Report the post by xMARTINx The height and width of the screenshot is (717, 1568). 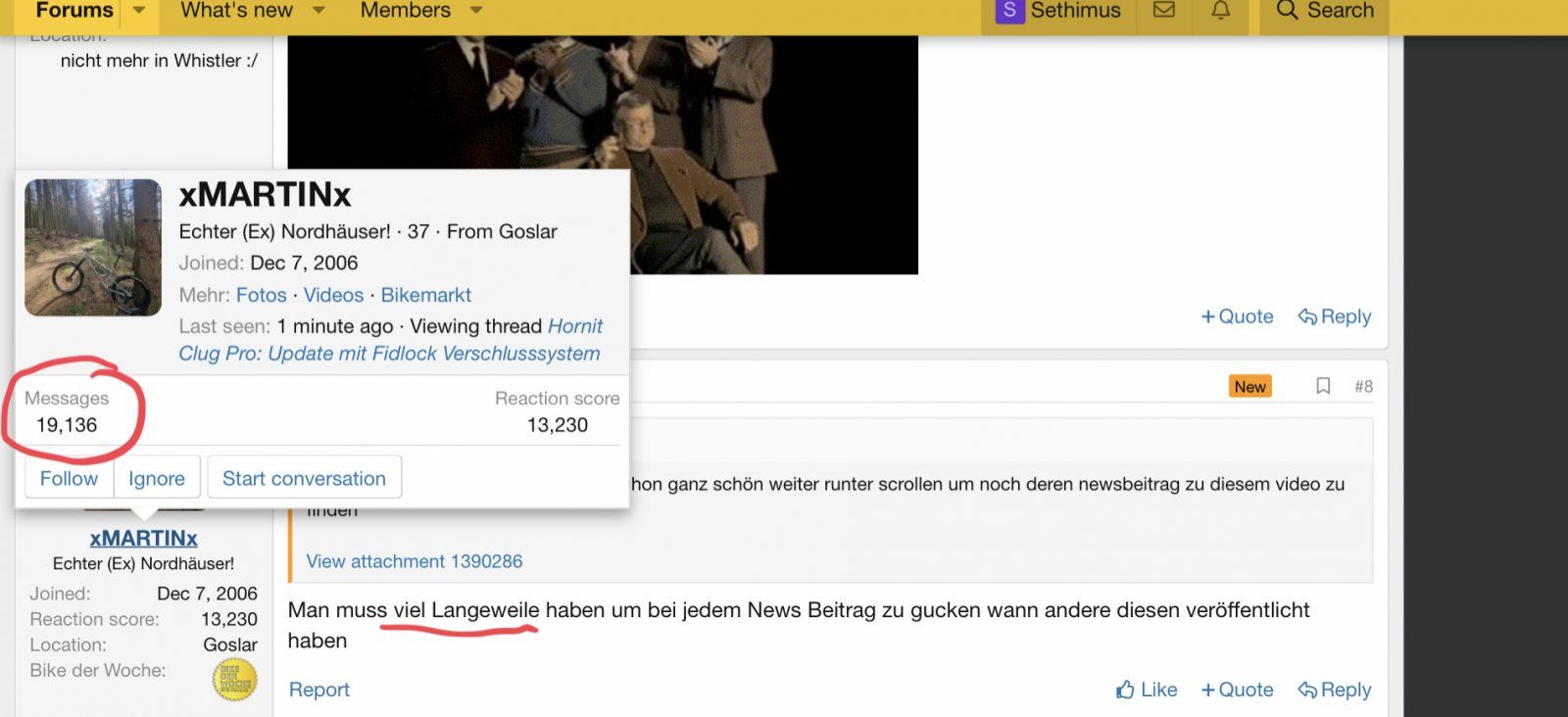pyautogui.click(x=318, y=690)
